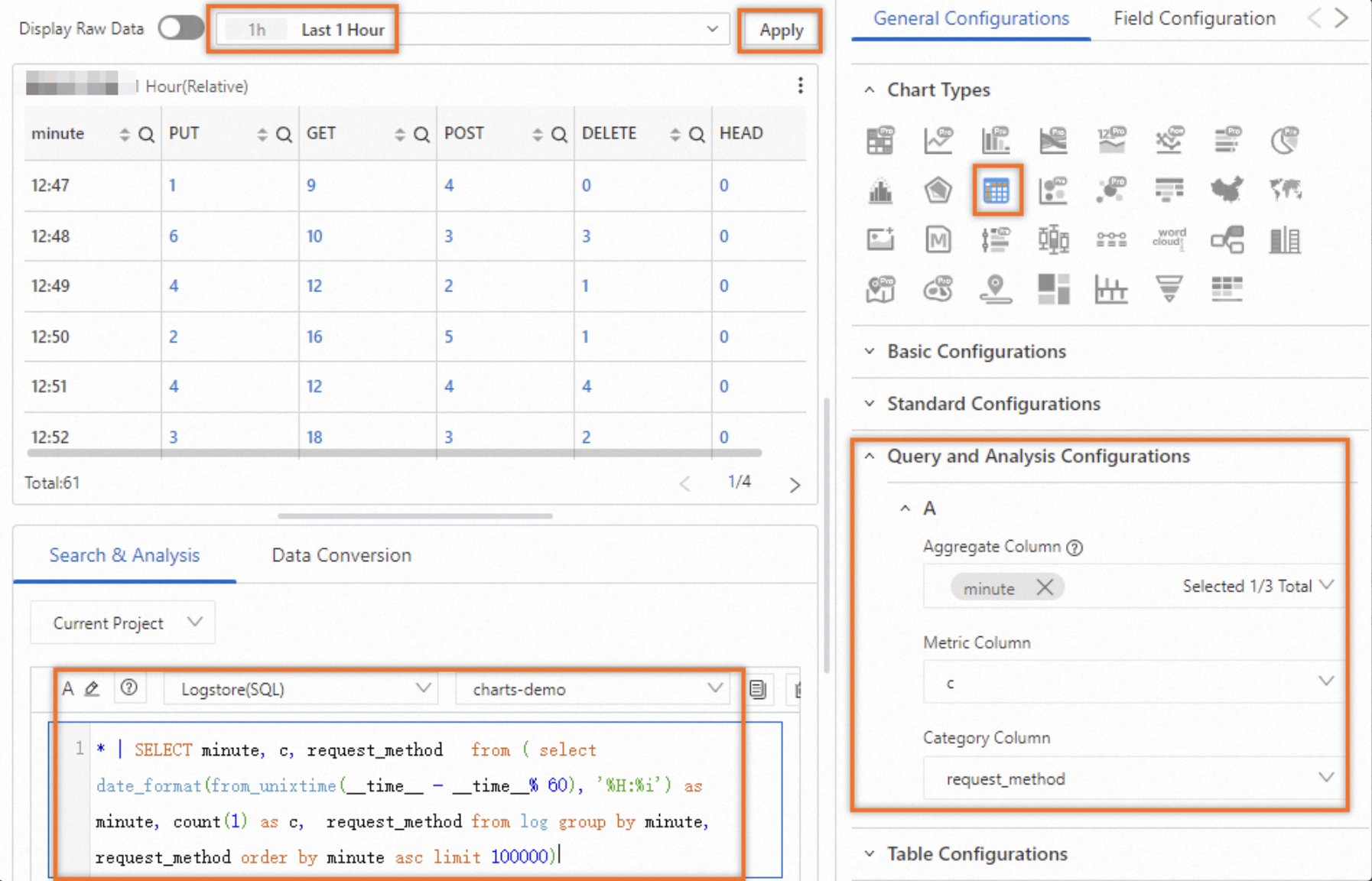Click the edit pencil icon for query A
This screenshot has height=881, width=1372.
coord(93,689)
